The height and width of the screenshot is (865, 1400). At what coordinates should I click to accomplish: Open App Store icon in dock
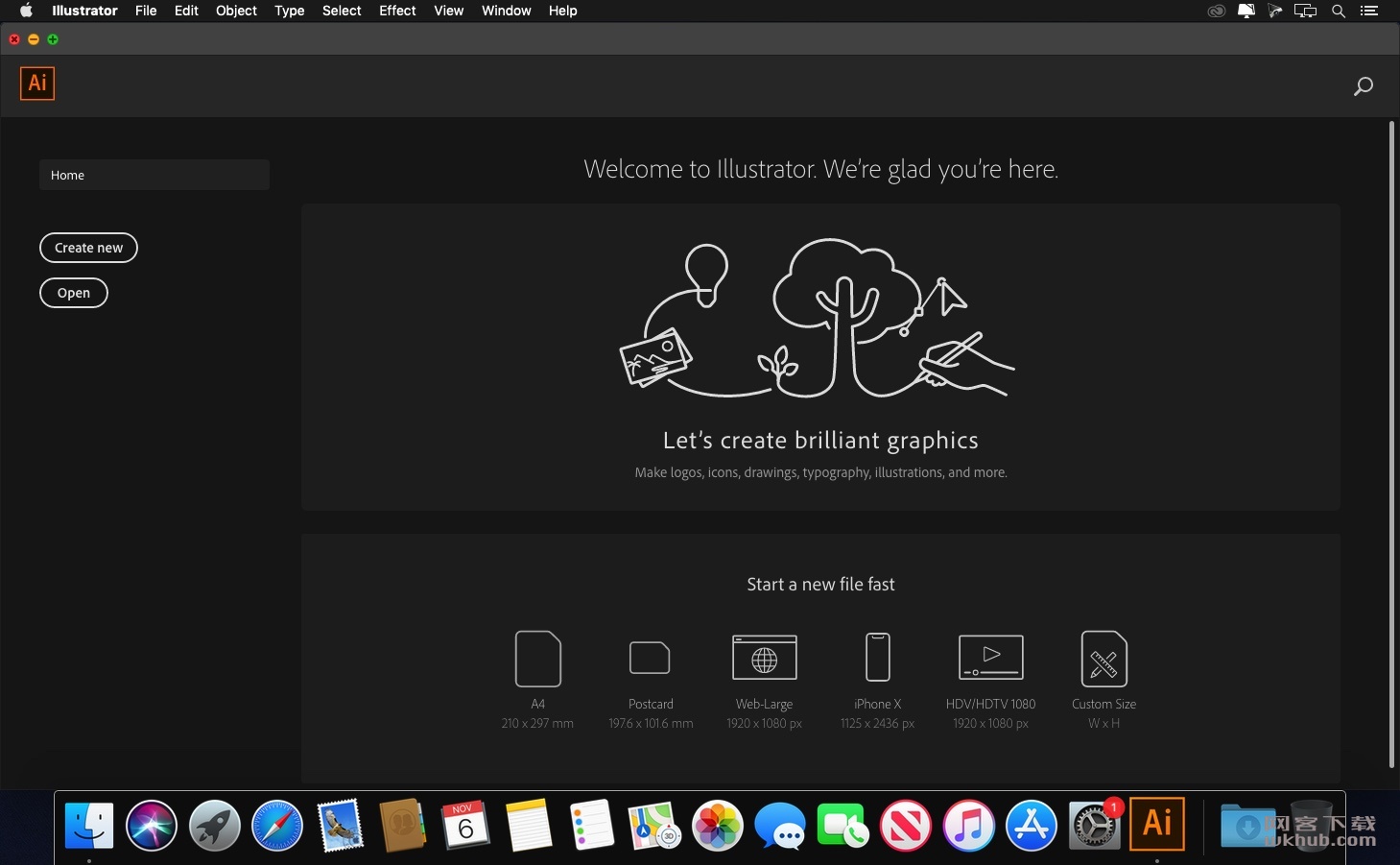tap(1032, 826)
